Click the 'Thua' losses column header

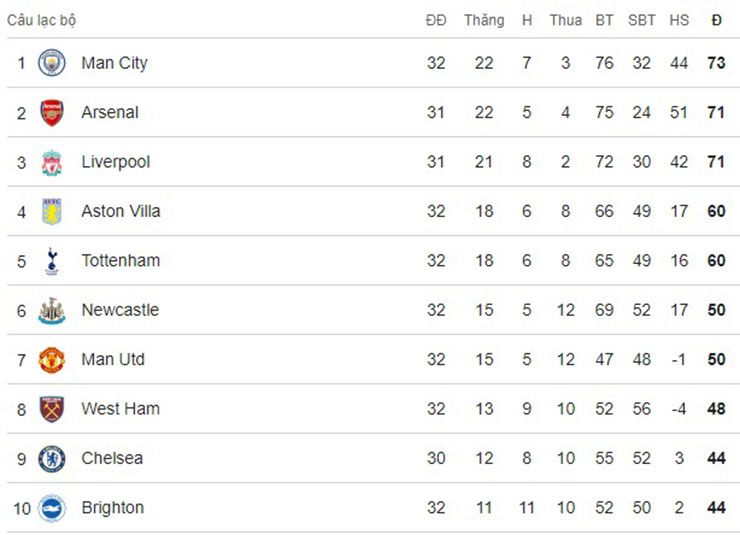(x=565, y=20)
